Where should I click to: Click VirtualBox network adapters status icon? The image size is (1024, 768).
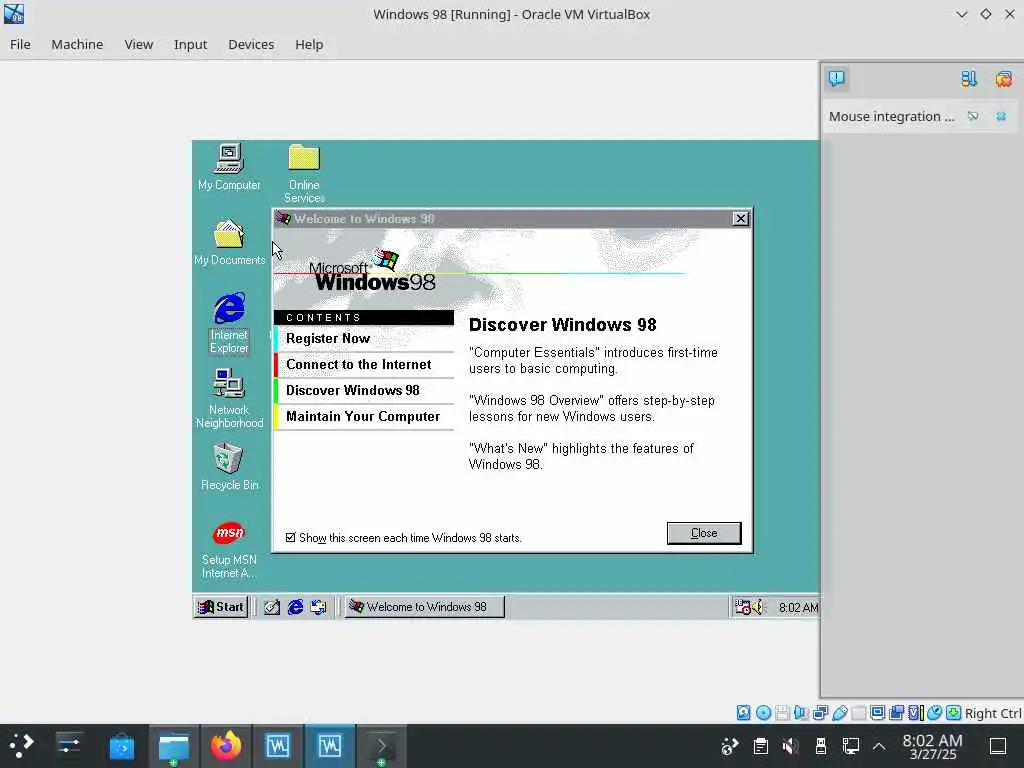820,712
